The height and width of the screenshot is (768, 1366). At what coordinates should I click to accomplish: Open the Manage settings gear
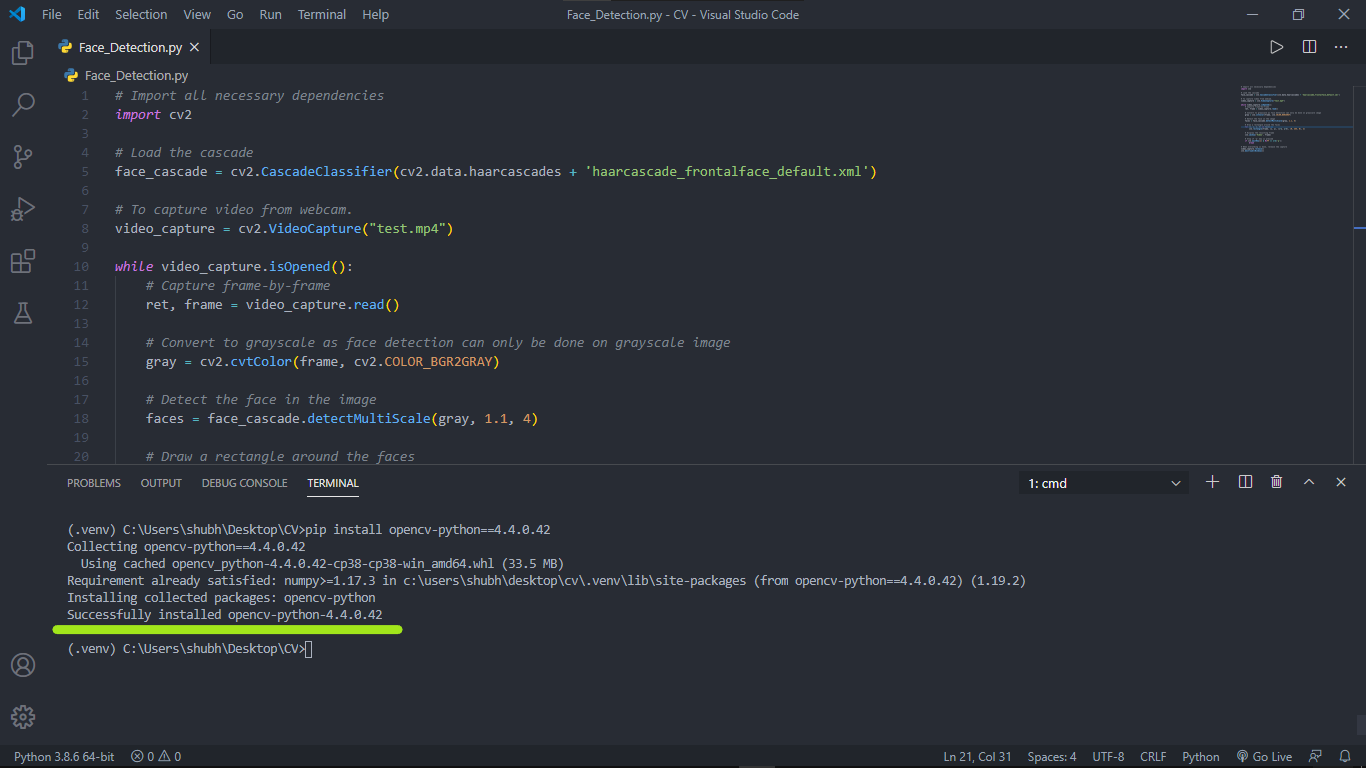[22, 717]
